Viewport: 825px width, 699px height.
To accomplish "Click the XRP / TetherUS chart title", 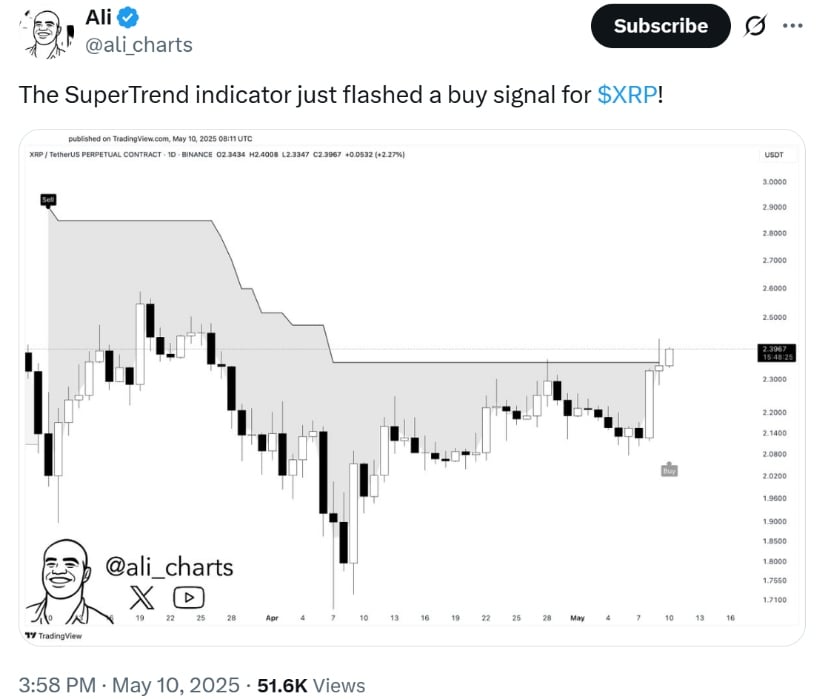I will coord(95,155).
